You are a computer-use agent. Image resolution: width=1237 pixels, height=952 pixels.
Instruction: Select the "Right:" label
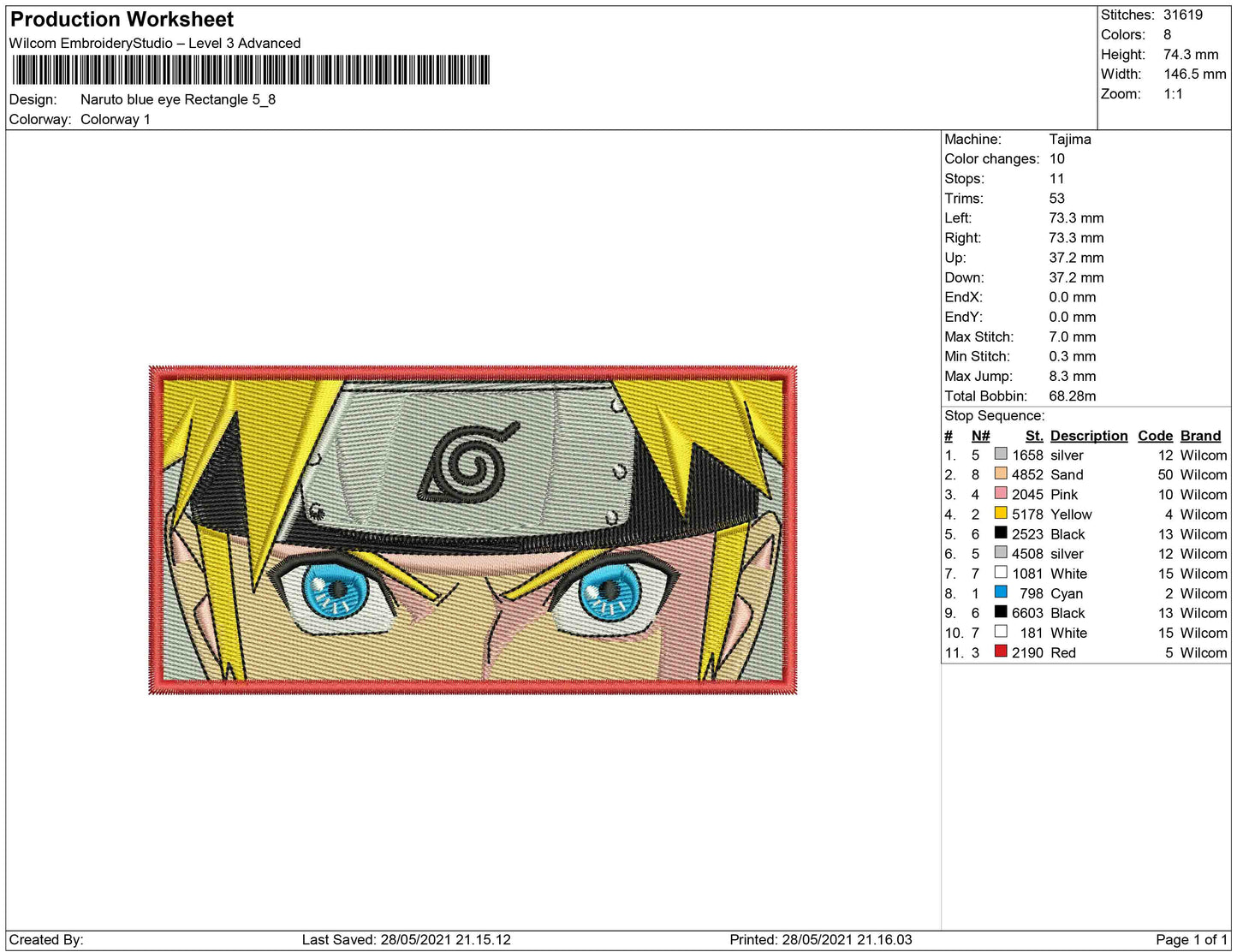click(963, 237)
